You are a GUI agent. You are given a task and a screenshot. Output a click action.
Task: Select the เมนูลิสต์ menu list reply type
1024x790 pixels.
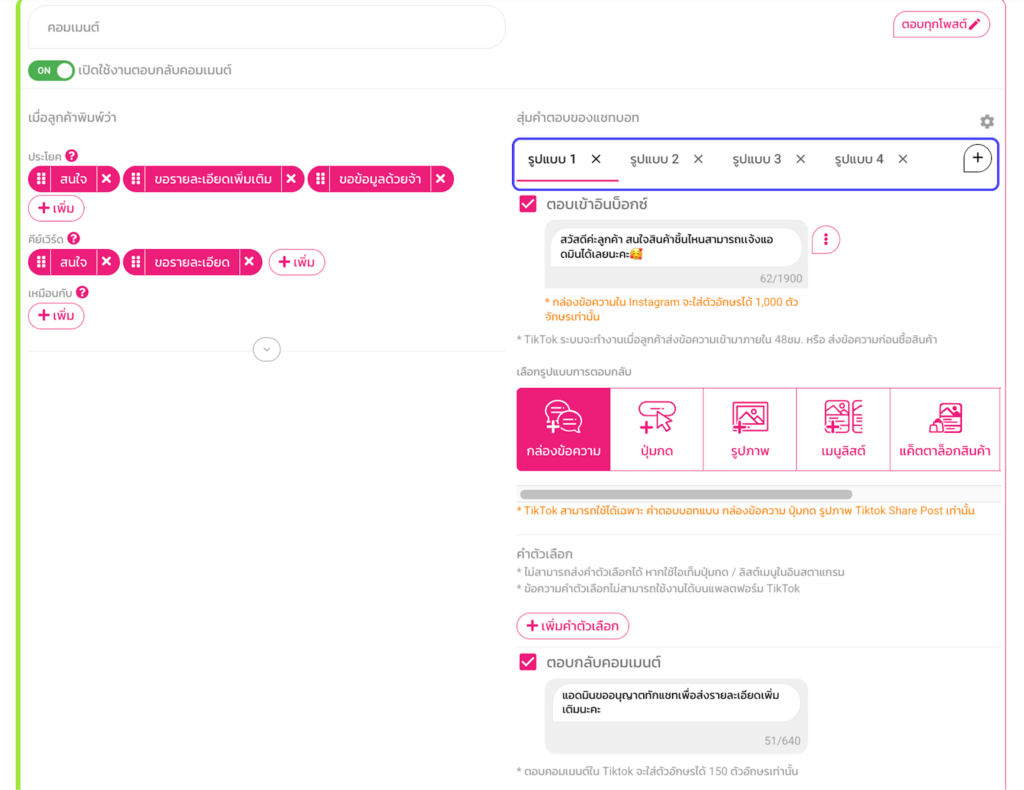(x=842, y=429)
